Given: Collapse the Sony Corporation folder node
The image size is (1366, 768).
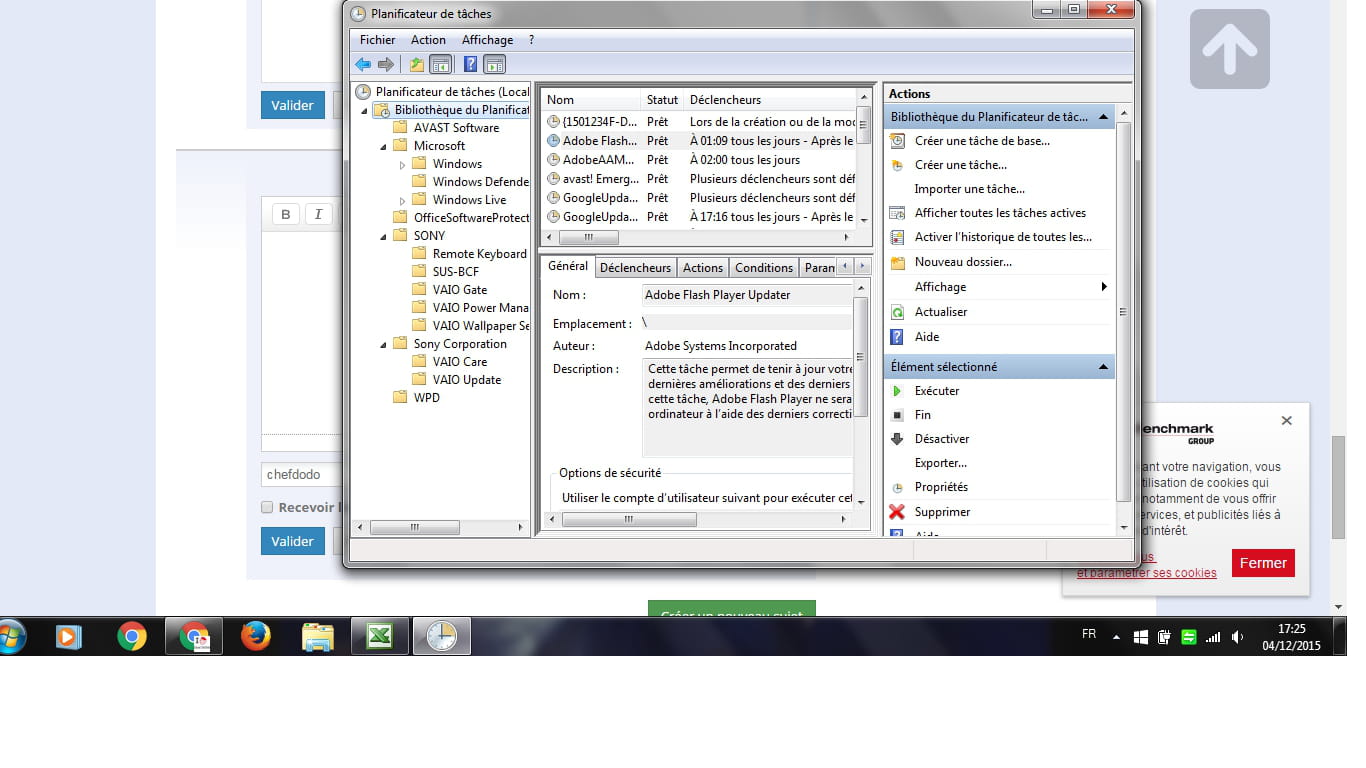Looking at the screenshot, I should [384, 344].
